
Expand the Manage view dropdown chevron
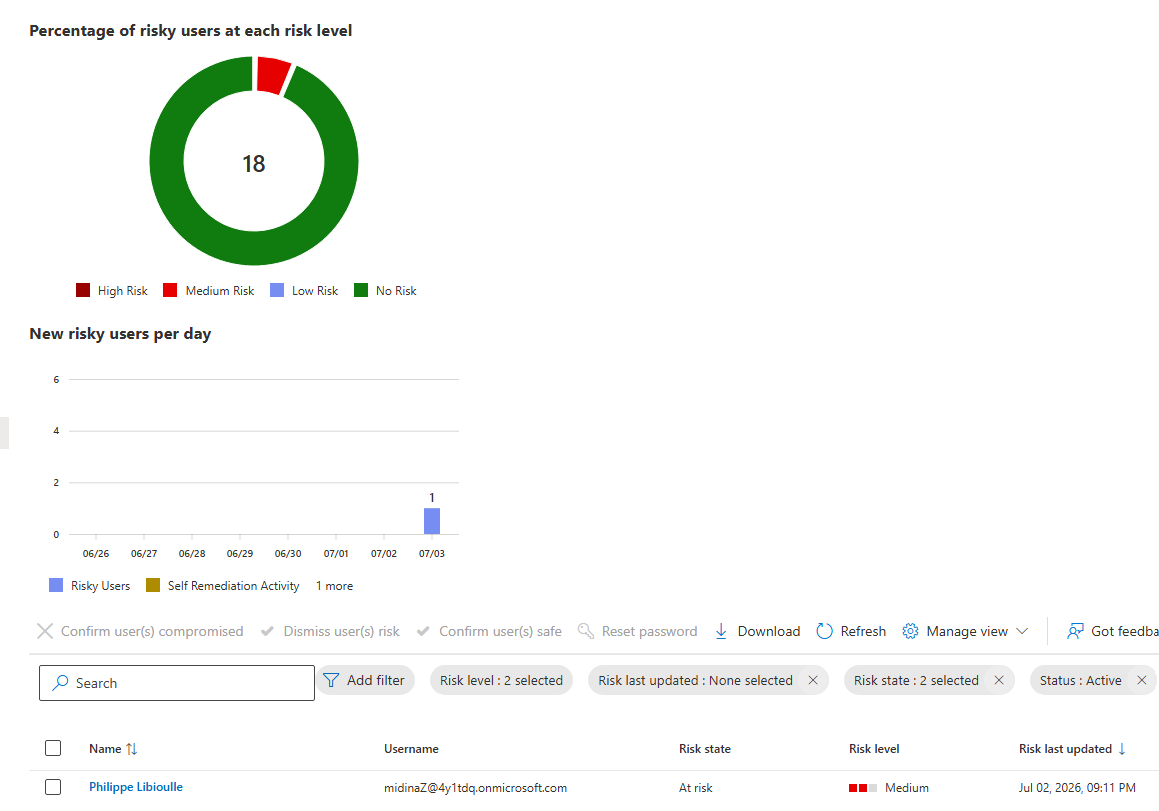point(1022,631)
